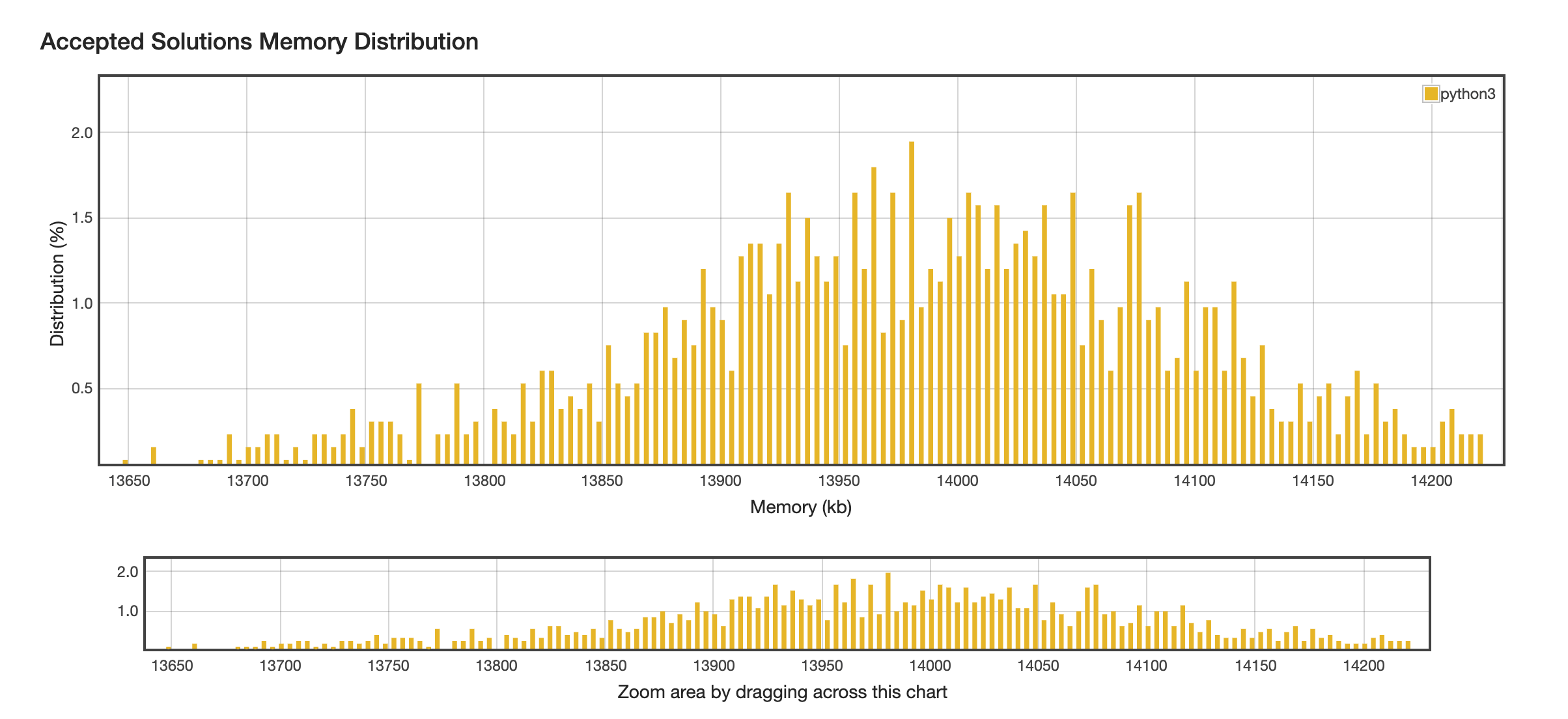Click the python3 legend color swatch
The image size is (1568, 719).
(1431, 94)
